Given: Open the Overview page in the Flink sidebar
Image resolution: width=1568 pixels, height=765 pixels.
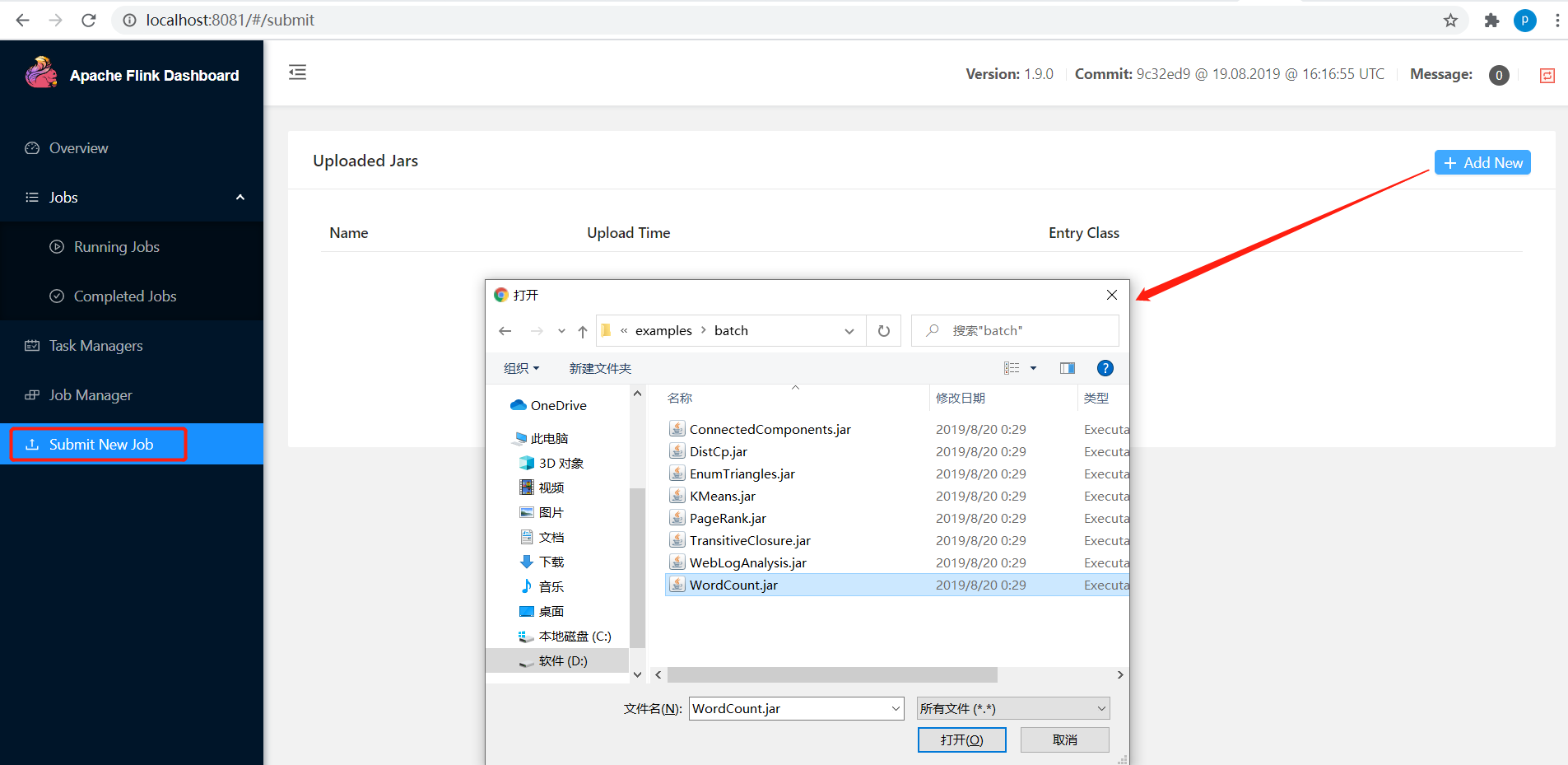Looking at the screenshot, I should [x=78, y=147].
